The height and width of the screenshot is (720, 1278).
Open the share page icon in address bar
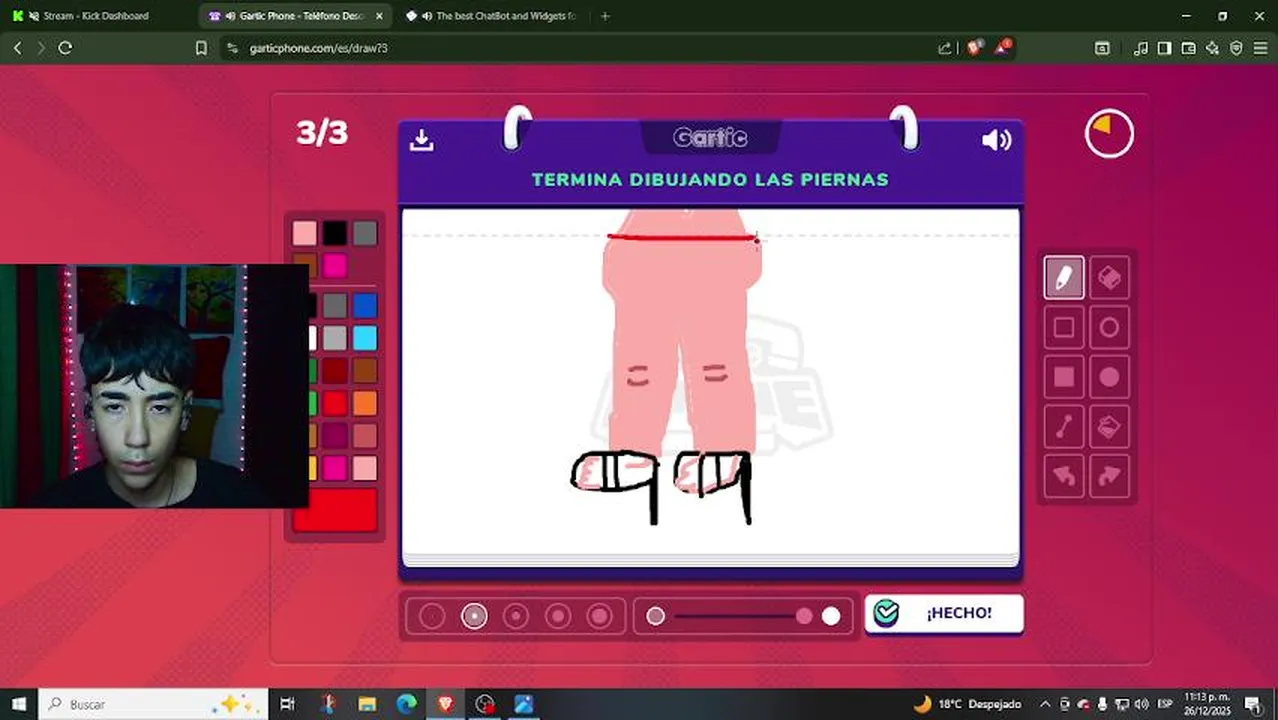point(945,48)
